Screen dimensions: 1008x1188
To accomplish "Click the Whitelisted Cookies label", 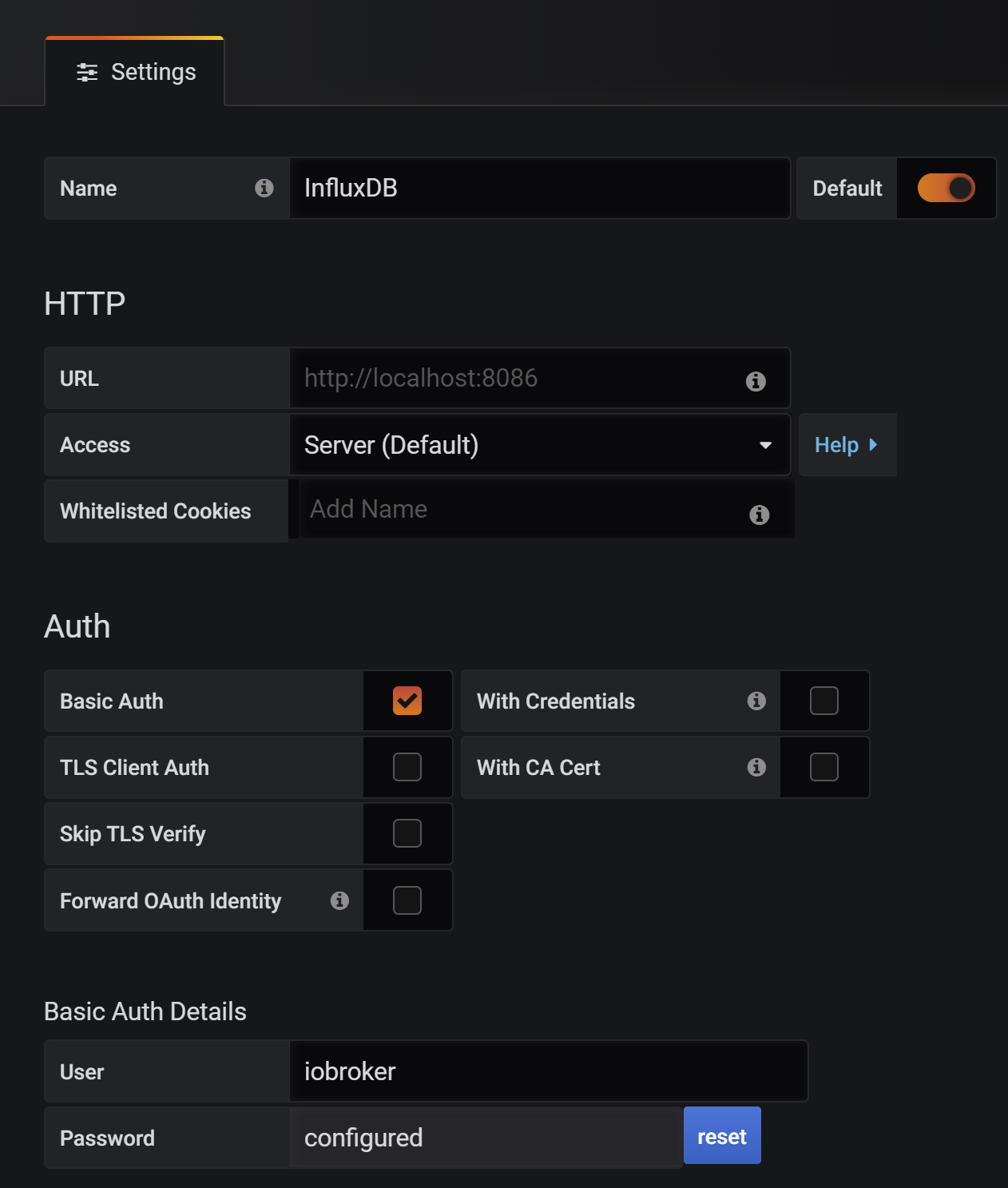I will (156, 511).
